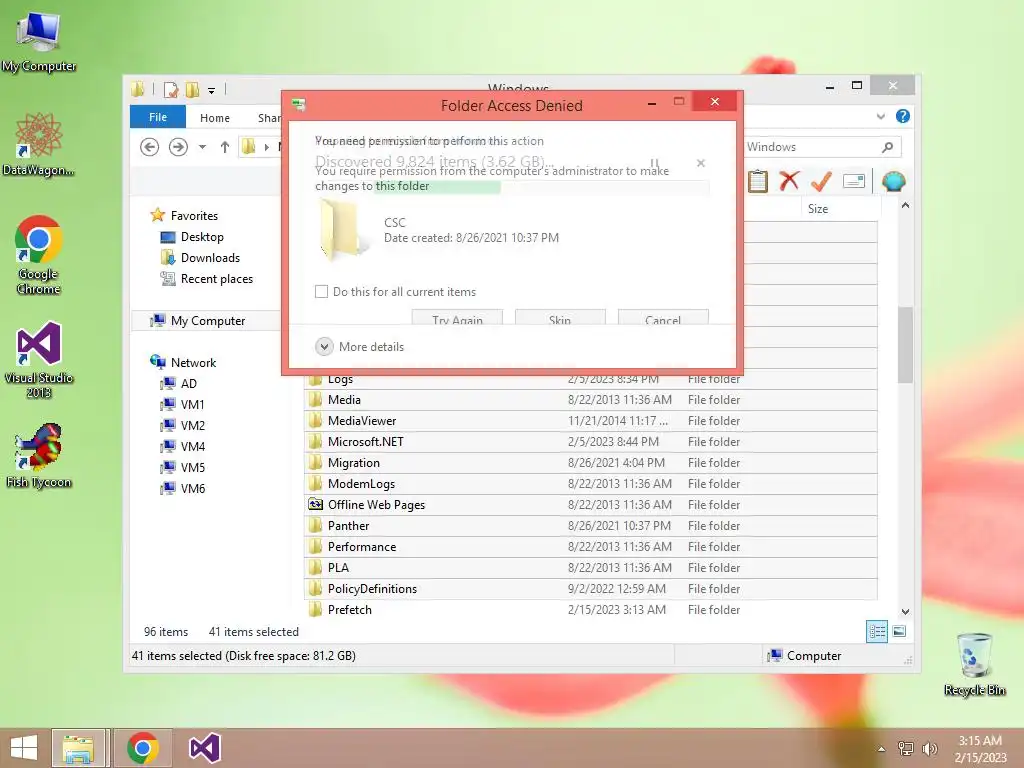
Task: Click the new folder quick access icon
Action: click(193, 89)
